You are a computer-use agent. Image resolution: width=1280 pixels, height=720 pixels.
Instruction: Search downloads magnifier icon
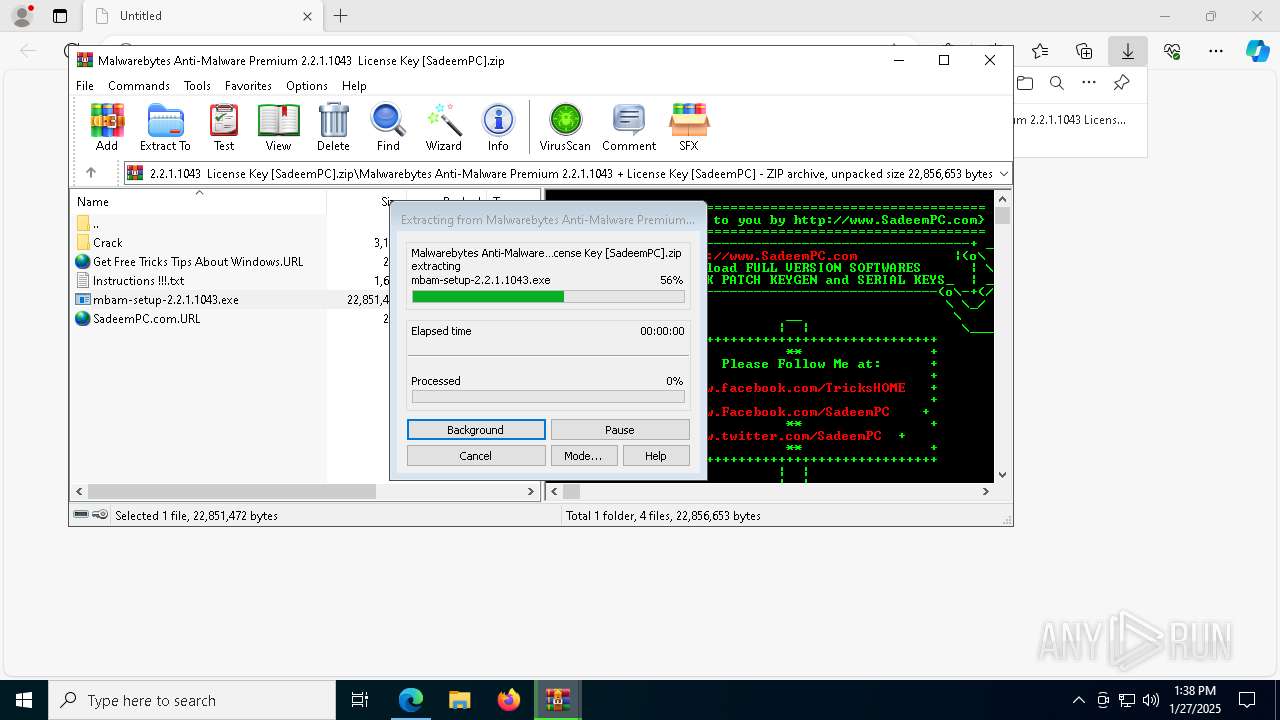tap(1057, 83)
